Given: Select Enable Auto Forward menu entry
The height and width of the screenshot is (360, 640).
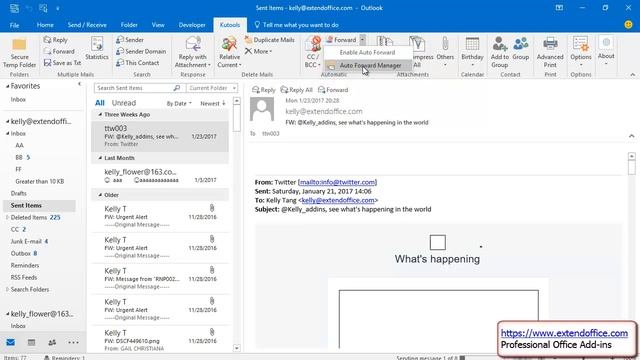Looking at the screenshot, I should [x=367, y=52].
